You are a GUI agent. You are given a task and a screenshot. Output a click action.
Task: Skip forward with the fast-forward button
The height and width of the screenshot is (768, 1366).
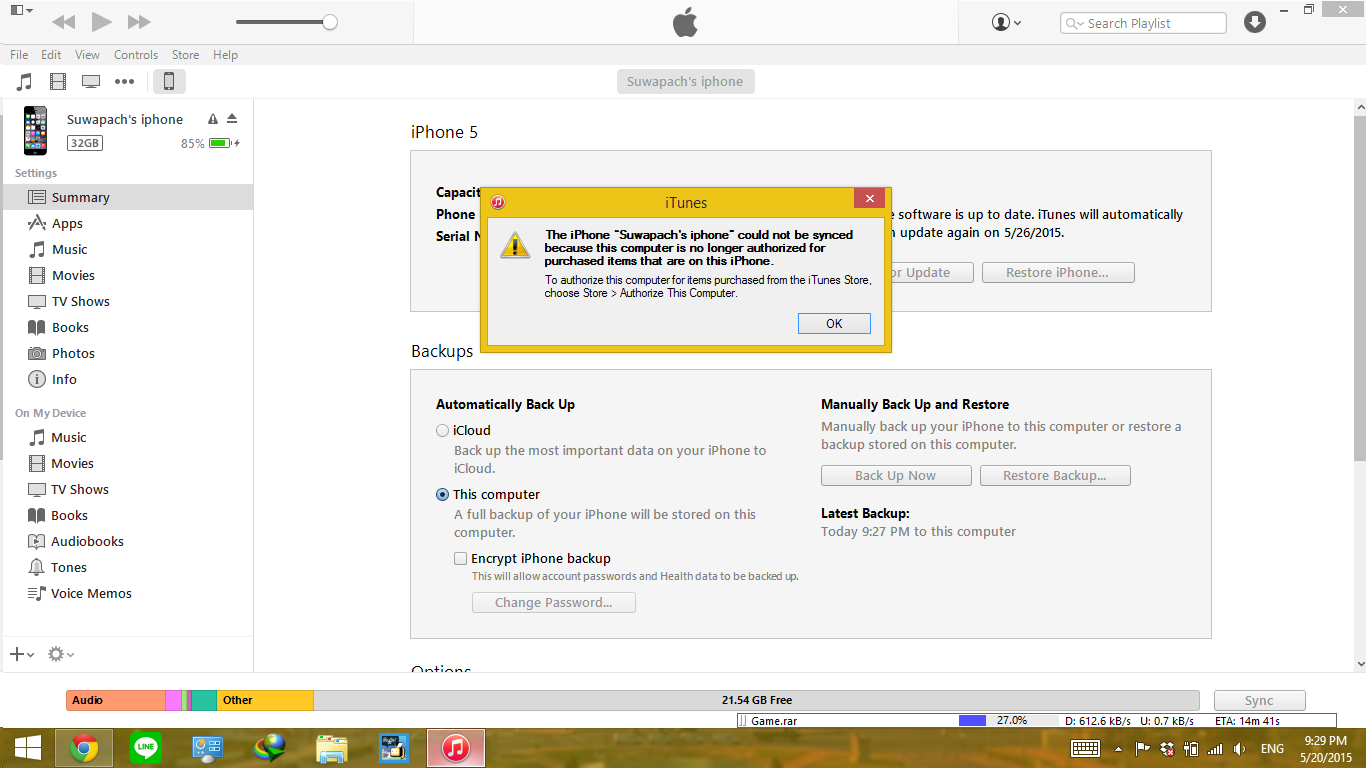coord(139,22)
